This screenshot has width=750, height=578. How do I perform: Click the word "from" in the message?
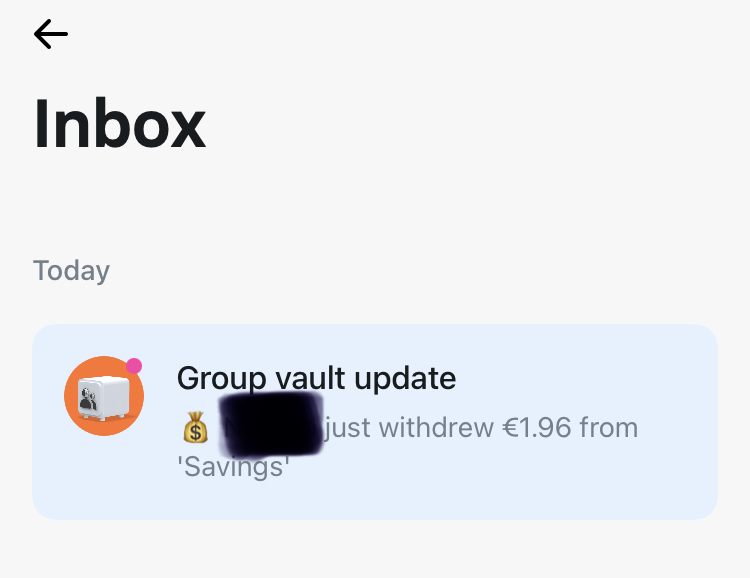609,427
